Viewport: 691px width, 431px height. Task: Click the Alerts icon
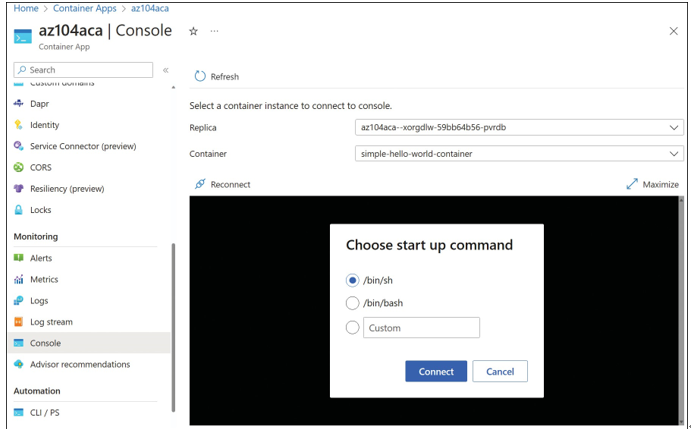coord(19,258)
